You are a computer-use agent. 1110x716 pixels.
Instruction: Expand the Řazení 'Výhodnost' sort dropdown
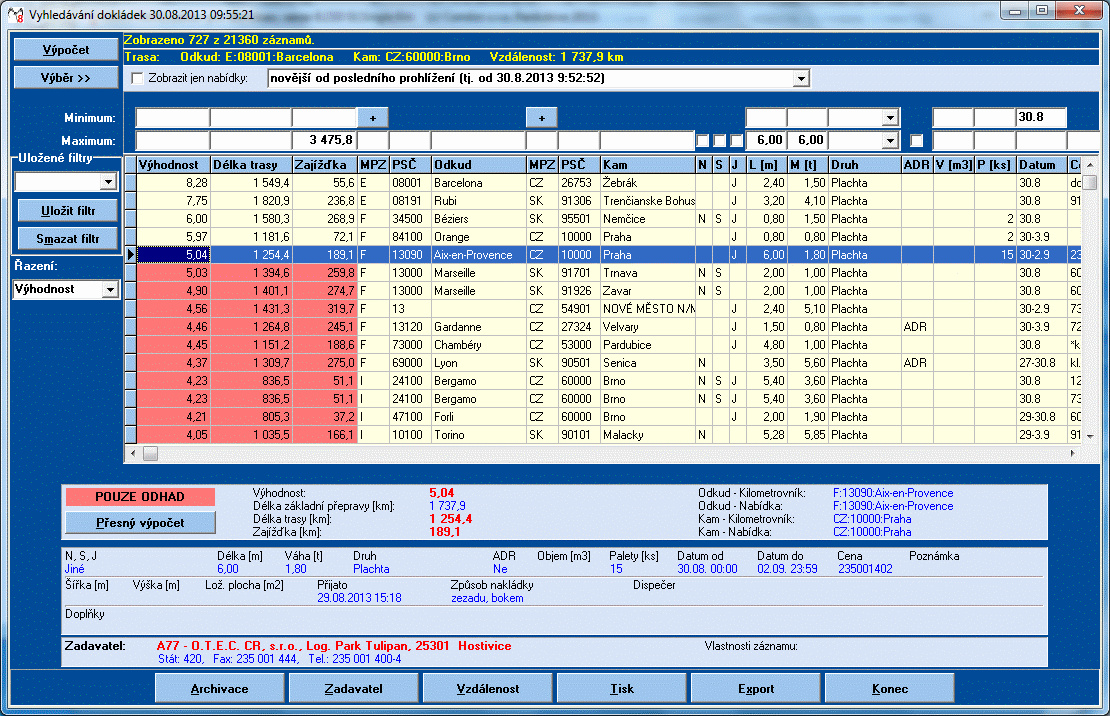coord(110,289)
